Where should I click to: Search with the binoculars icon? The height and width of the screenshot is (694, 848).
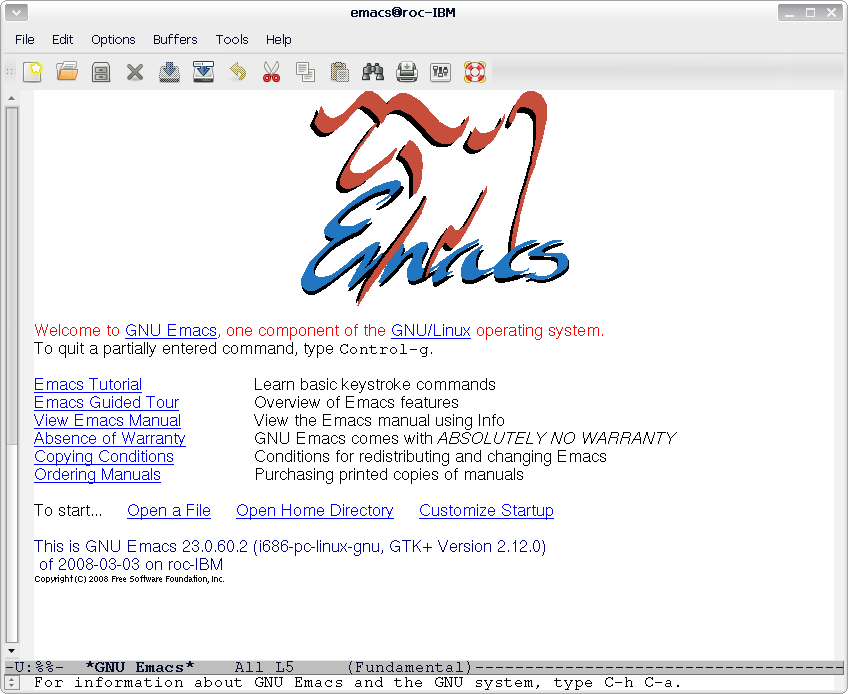click(373, 71)
